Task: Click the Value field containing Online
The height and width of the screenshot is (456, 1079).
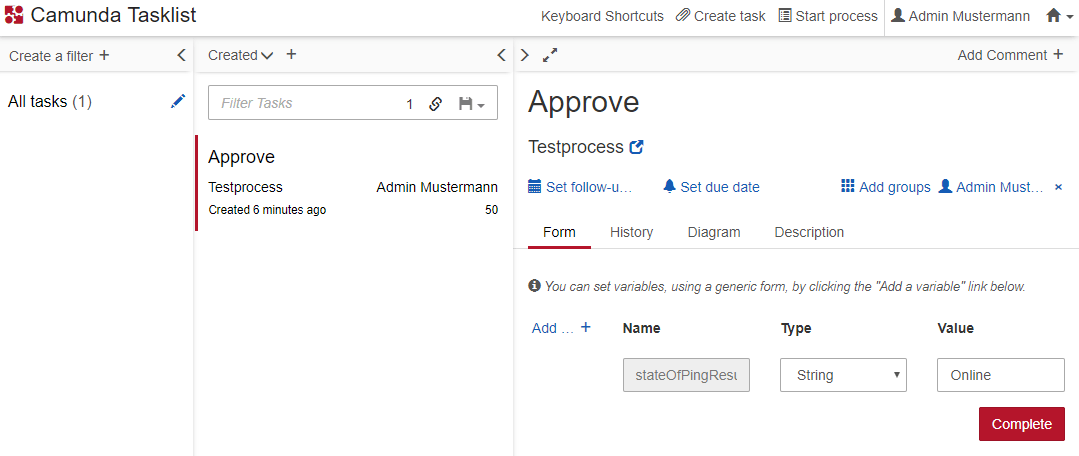Action: coord(1000,375)
